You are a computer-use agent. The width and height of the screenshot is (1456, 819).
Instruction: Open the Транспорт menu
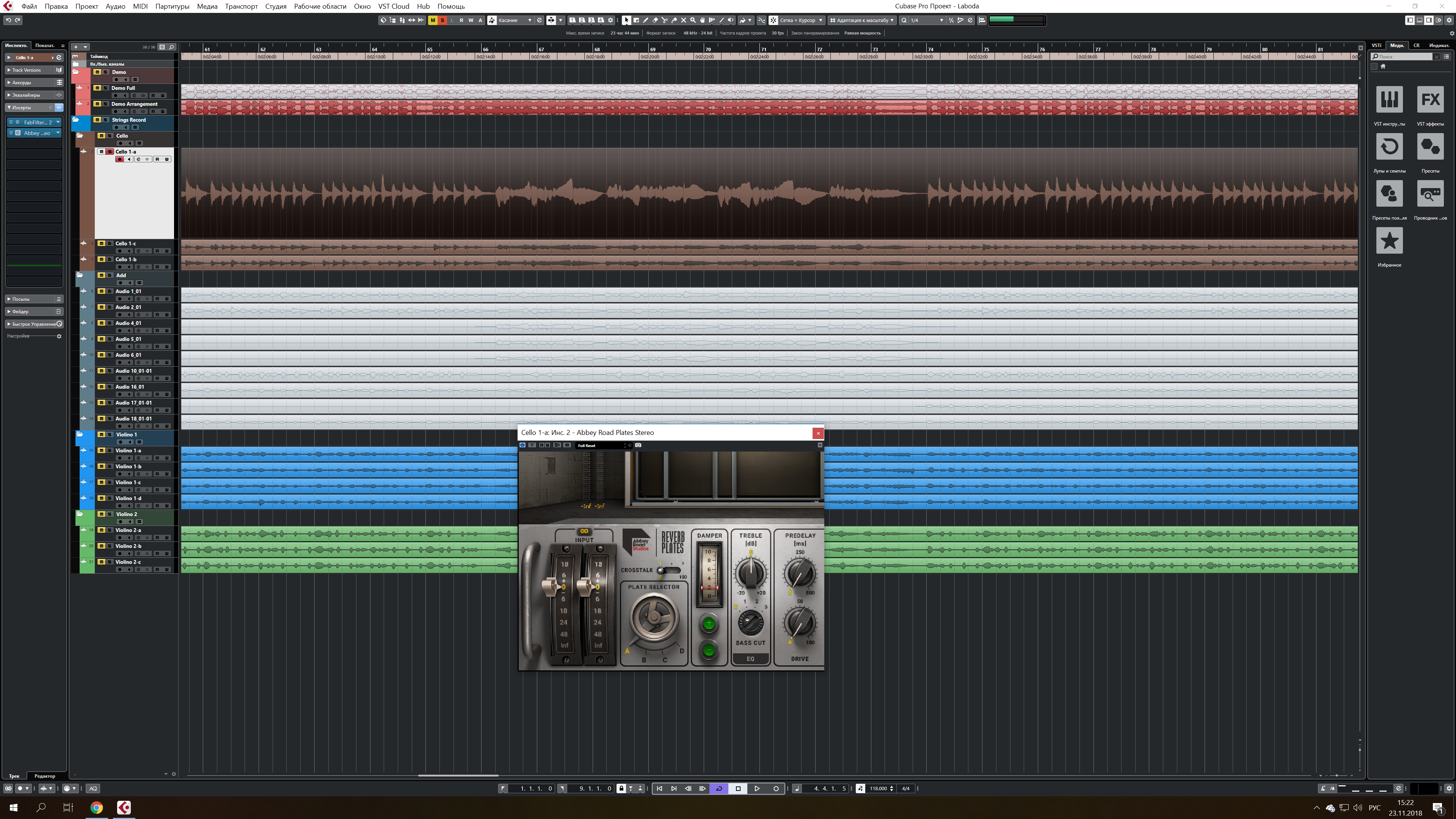pyautogui.click(x=241, y=6)
